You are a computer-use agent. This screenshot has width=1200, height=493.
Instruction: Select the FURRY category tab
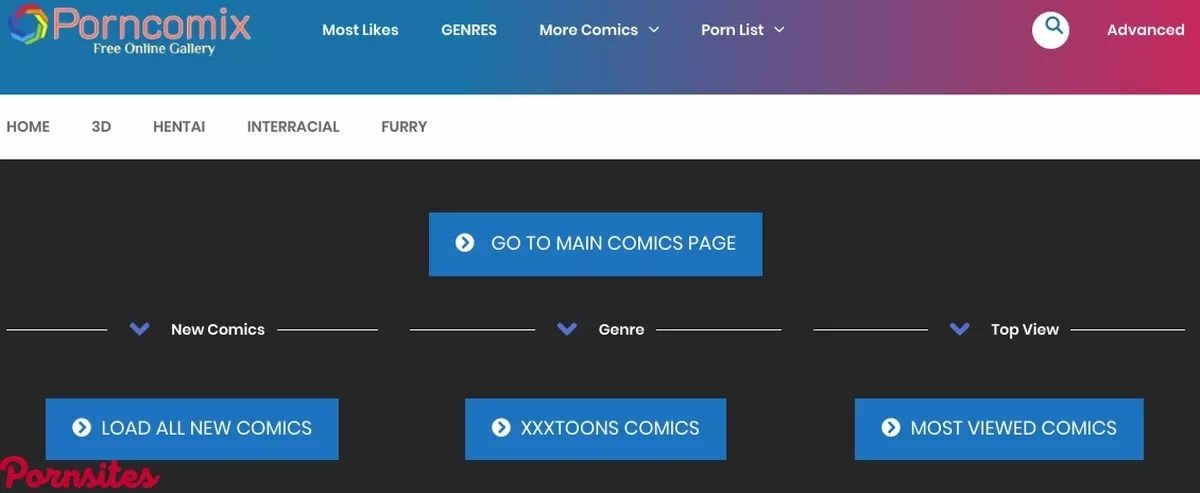(x=404, y=127)
